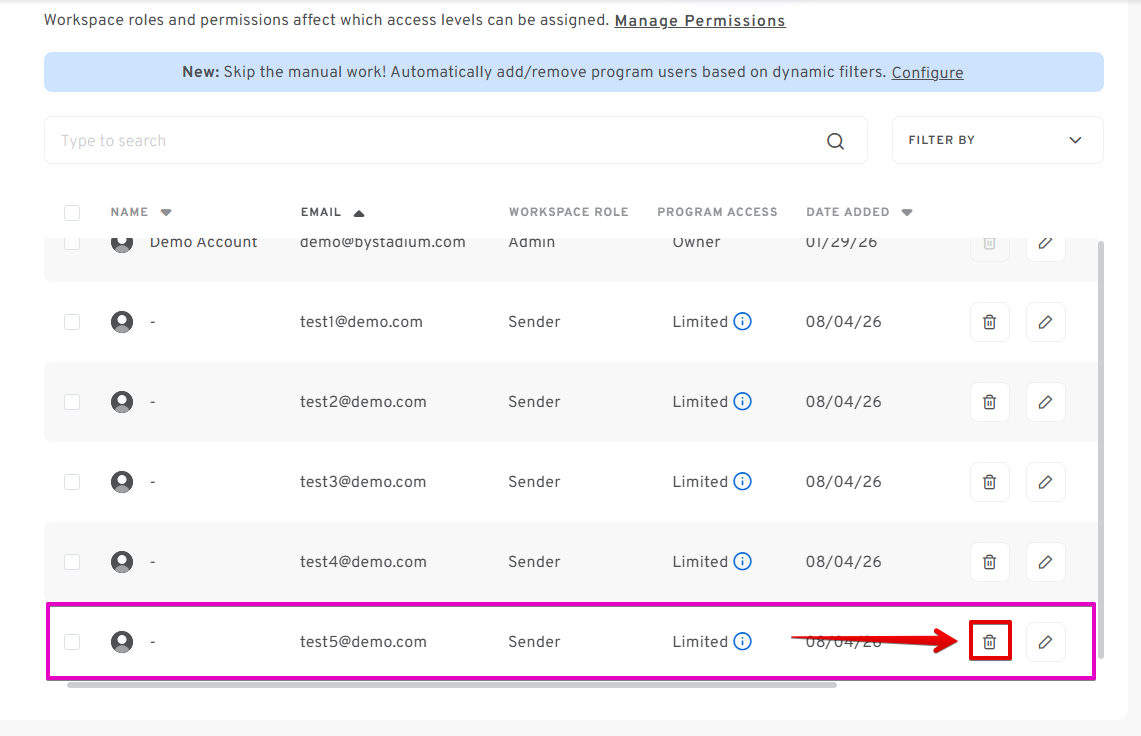Select the test3@demo.com row checkbox
Screen dimensions: 1141x736
[72, 482]
